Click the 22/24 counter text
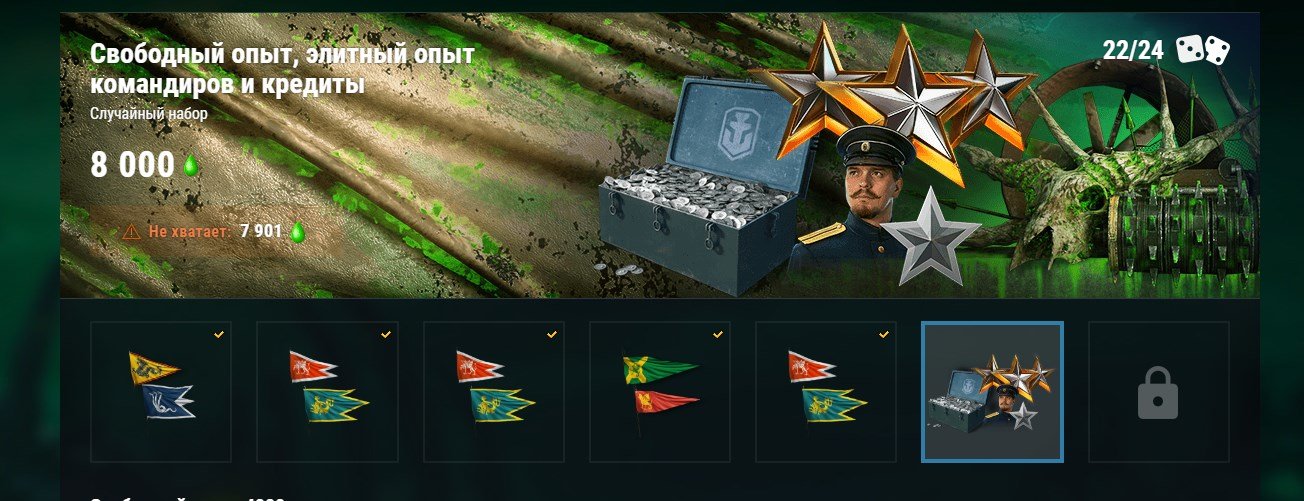Image resolution: width=1304 pixels, height=501 pixels. coord(1134,50)
